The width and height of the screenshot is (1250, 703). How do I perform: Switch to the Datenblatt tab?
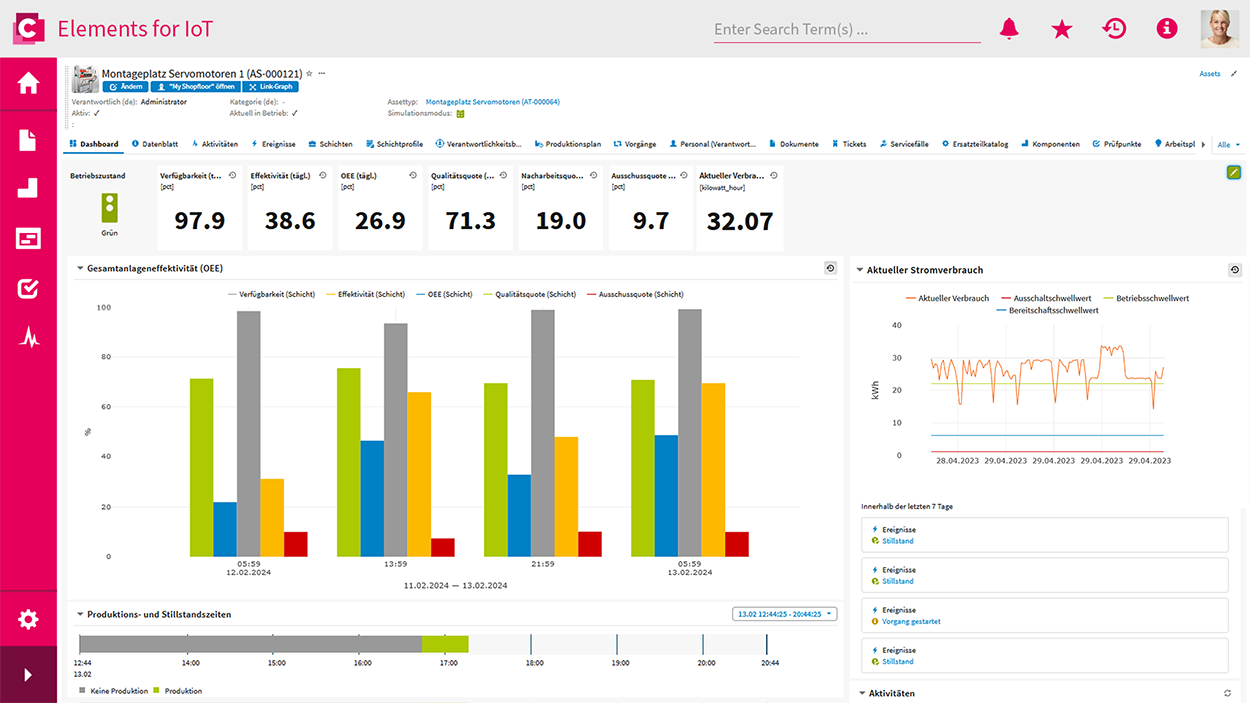[x=154, y=144]
